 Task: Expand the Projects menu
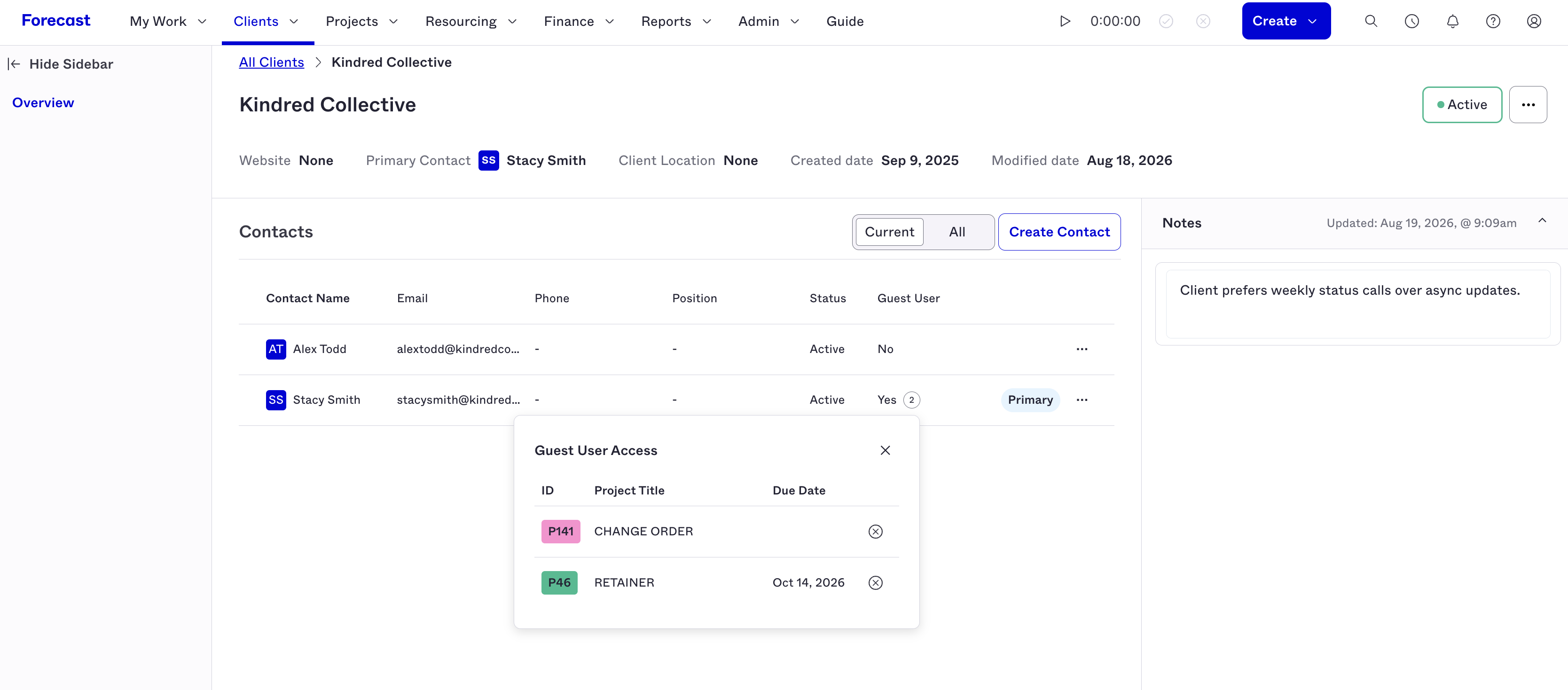361,21
